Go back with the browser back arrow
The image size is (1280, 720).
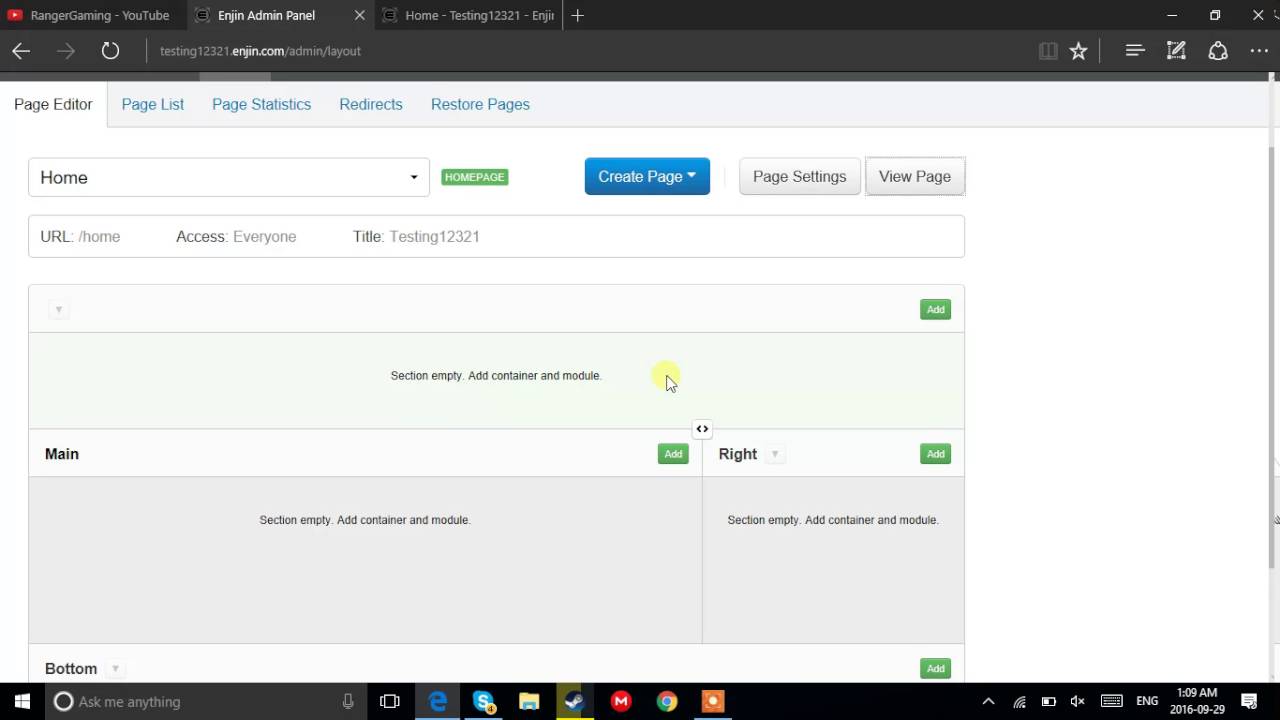click(21, 51)
